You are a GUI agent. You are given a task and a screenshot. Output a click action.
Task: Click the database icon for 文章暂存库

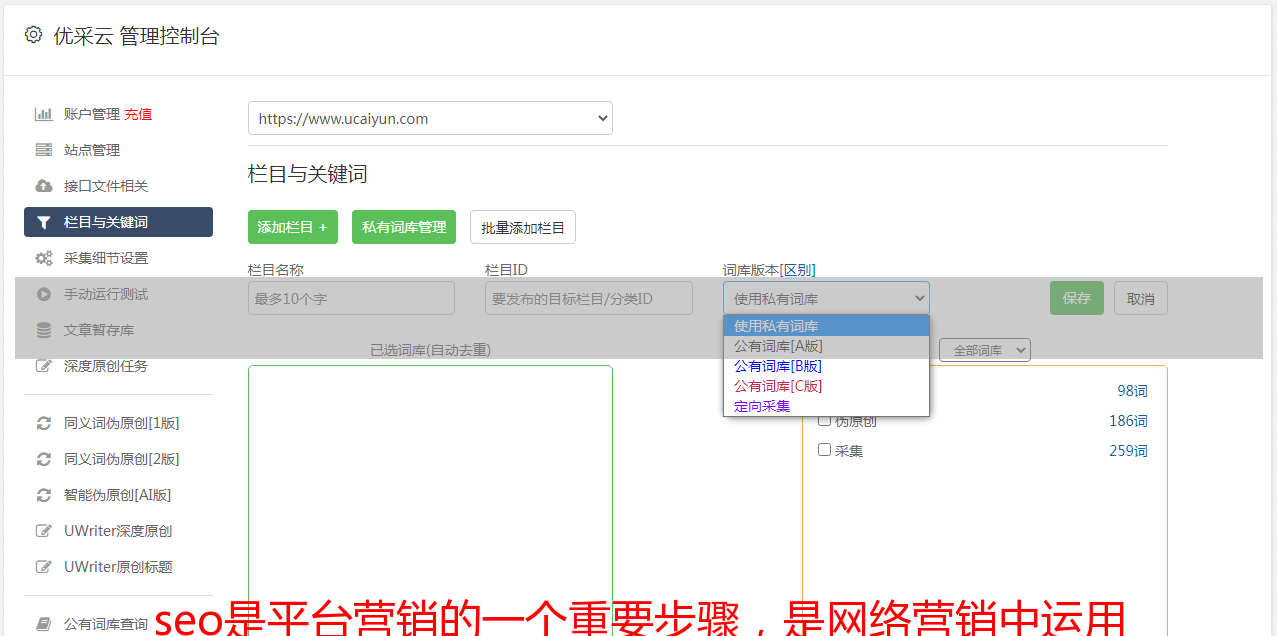tap(44, 330)
